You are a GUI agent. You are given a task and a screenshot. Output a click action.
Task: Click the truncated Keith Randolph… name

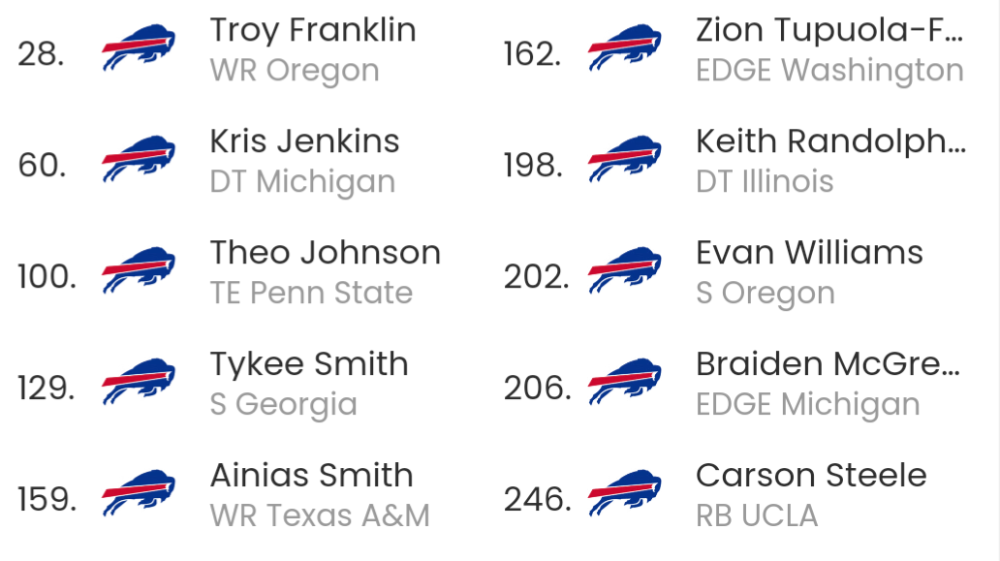[x=831, y=142]
